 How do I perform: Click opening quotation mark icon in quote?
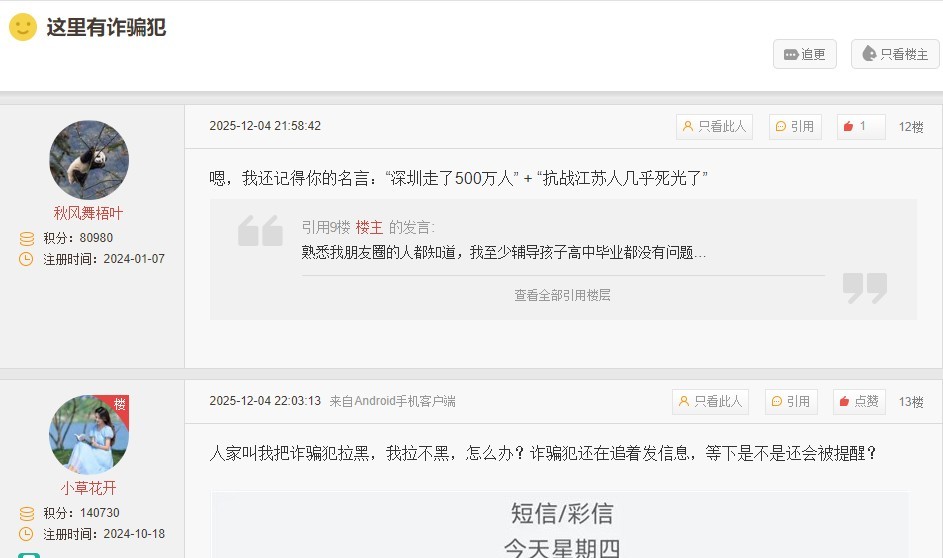coord(260,231)
